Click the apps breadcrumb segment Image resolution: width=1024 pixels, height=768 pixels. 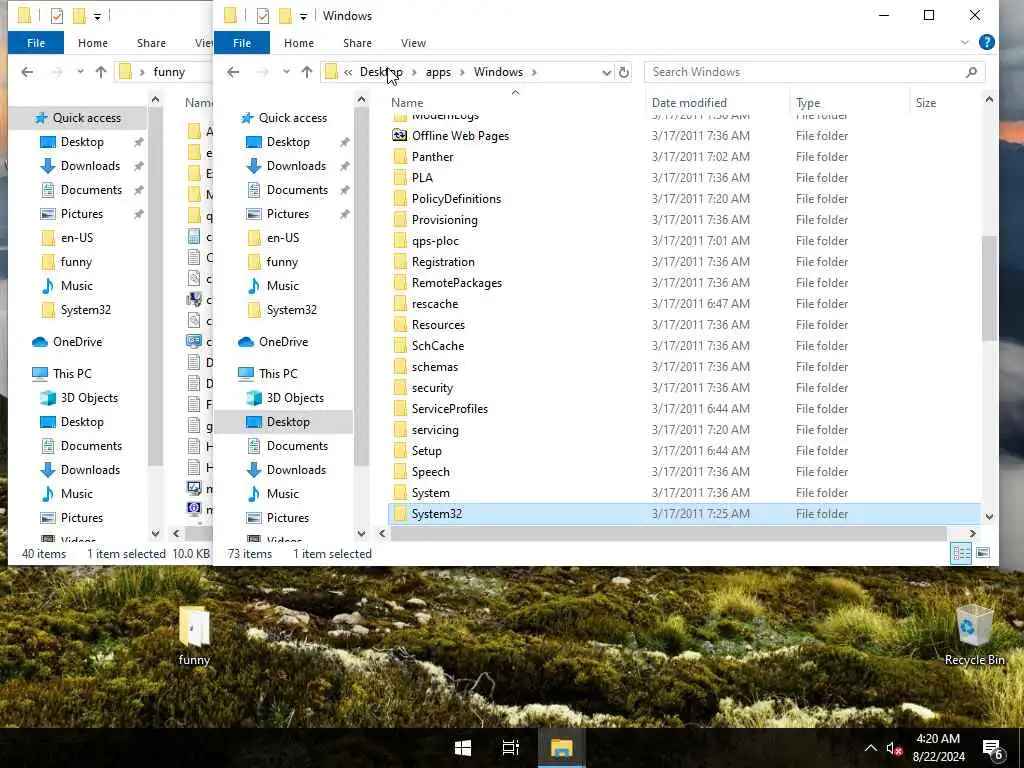coord(438,72)
